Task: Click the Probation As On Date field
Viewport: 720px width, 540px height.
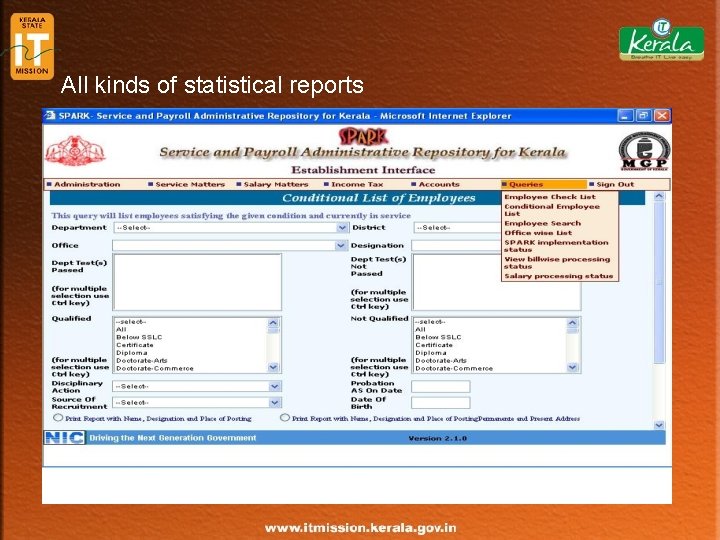Action: click(440, 387)
